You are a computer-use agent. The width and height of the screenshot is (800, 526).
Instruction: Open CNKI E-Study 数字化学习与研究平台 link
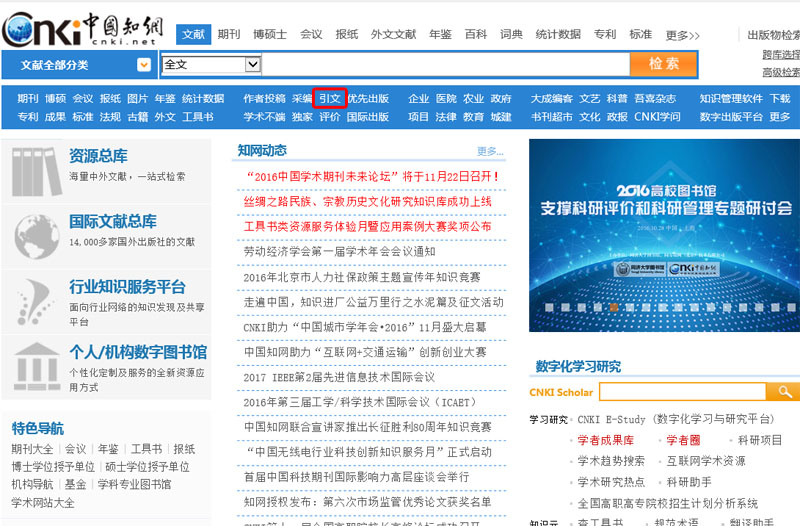point(676,419)
